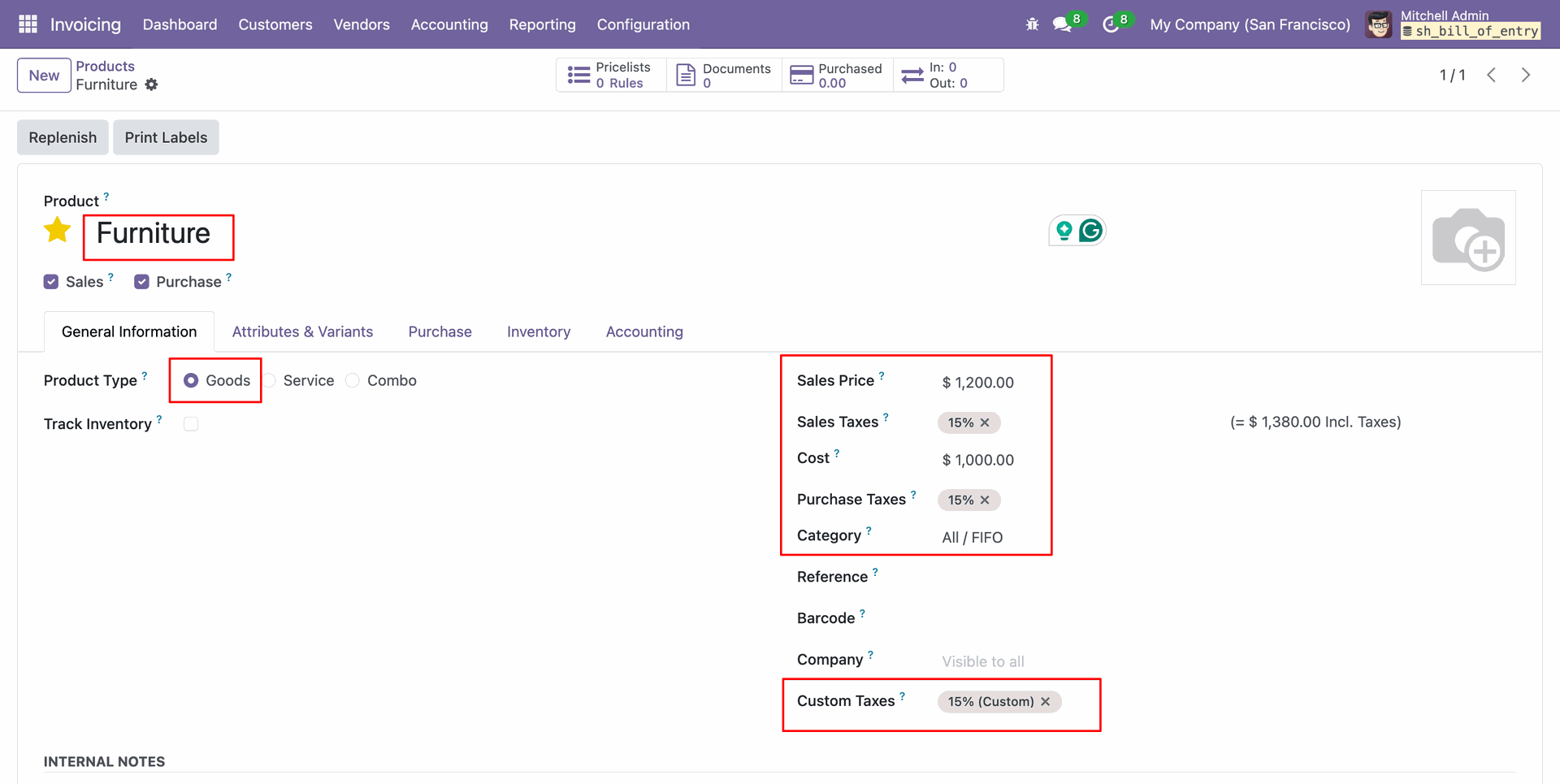This screenshot has height=784, width=1560.
Task: Click the Replenish button
Action: pyautogui.click(x=63, y=137)
